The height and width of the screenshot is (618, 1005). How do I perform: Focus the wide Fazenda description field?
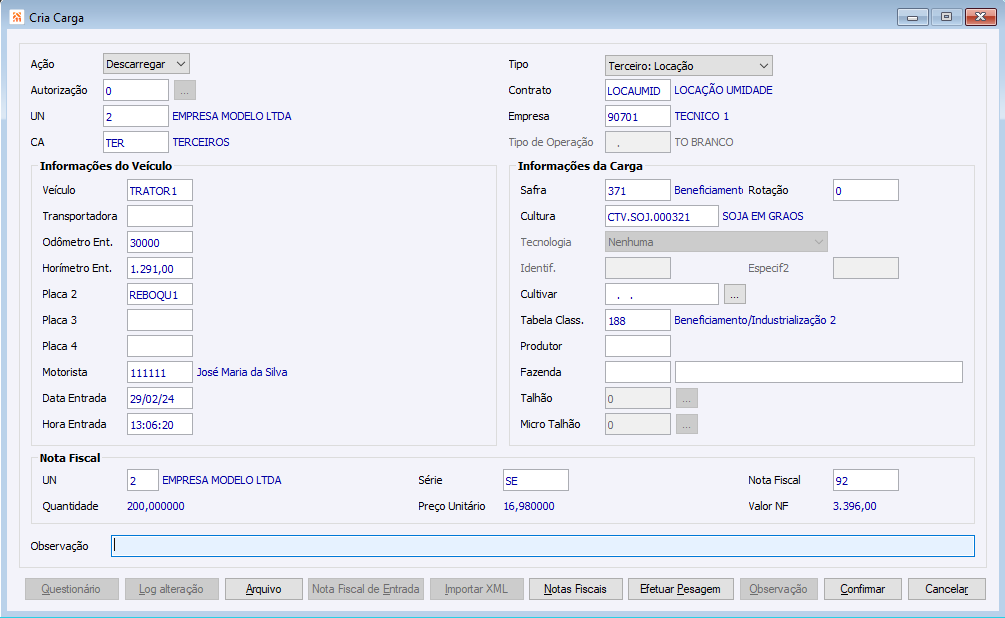pos(818,372)
